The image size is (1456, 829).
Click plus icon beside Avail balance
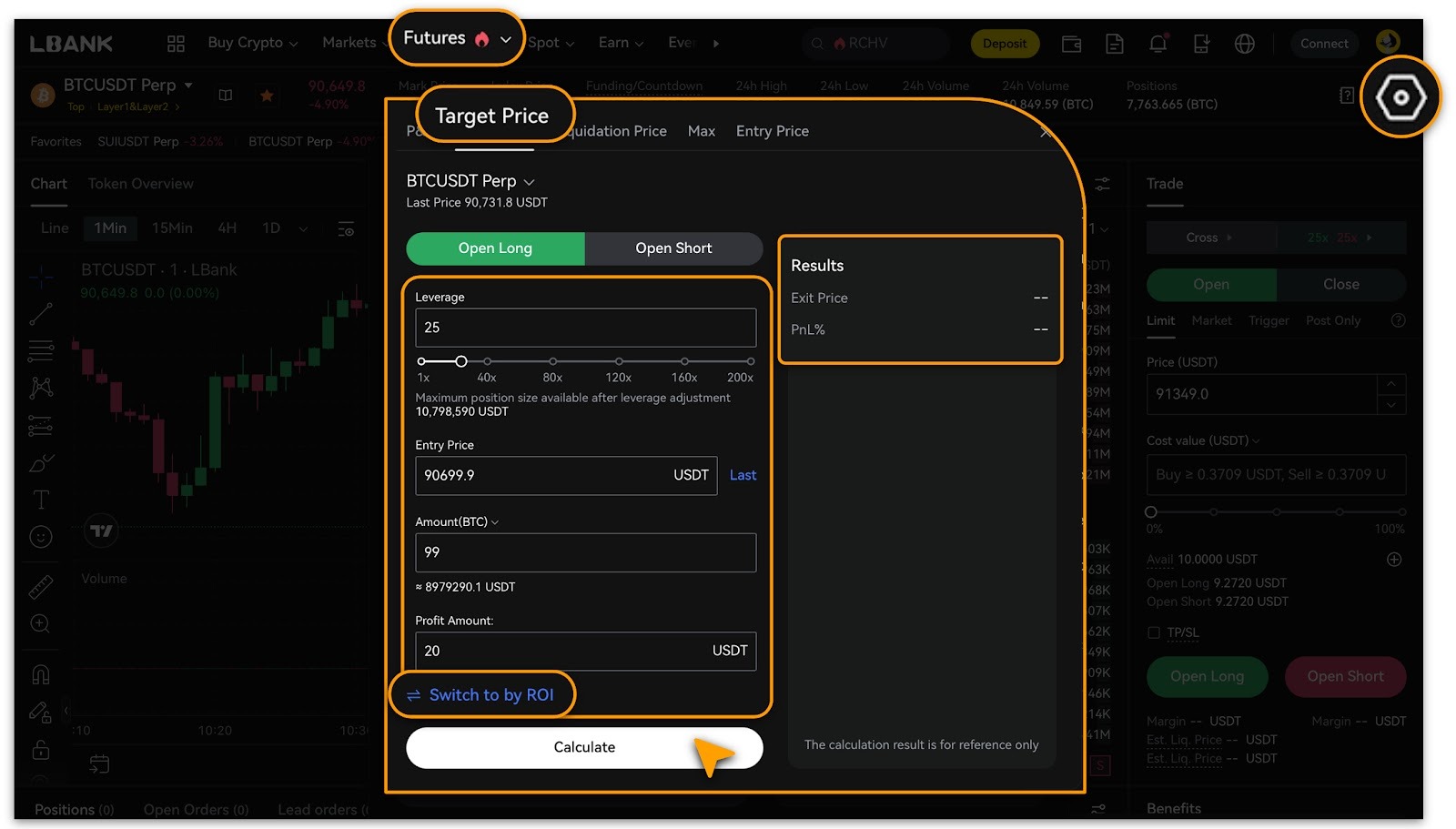click(x=1394, y=560)
